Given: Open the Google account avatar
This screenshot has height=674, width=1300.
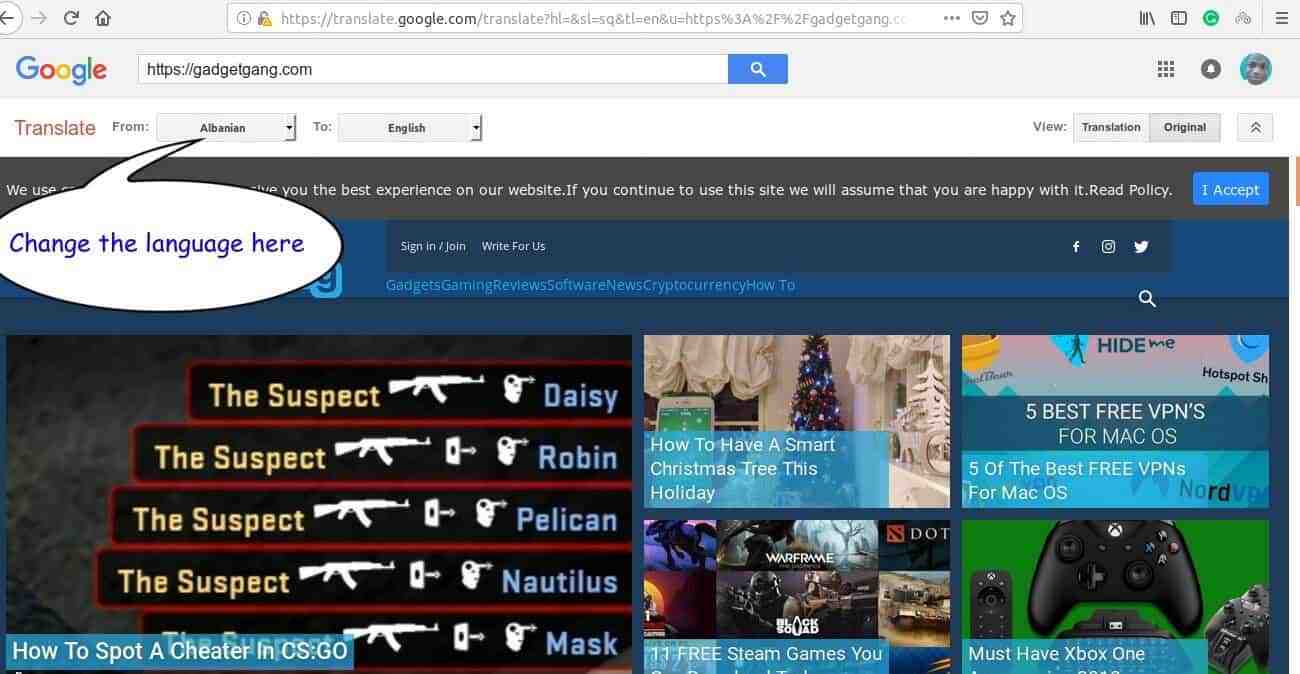Looking at the screenshot, I should (1256, 69).
